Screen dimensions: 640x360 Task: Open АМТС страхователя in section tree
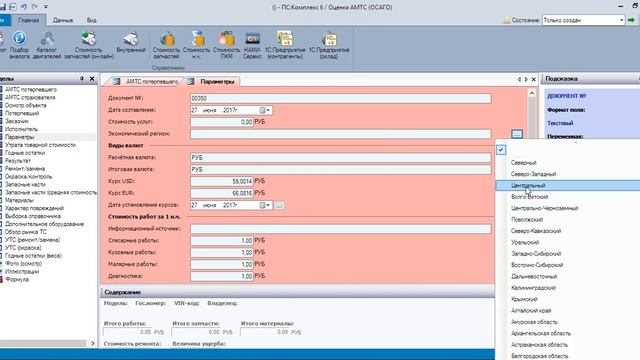[30, 98]
